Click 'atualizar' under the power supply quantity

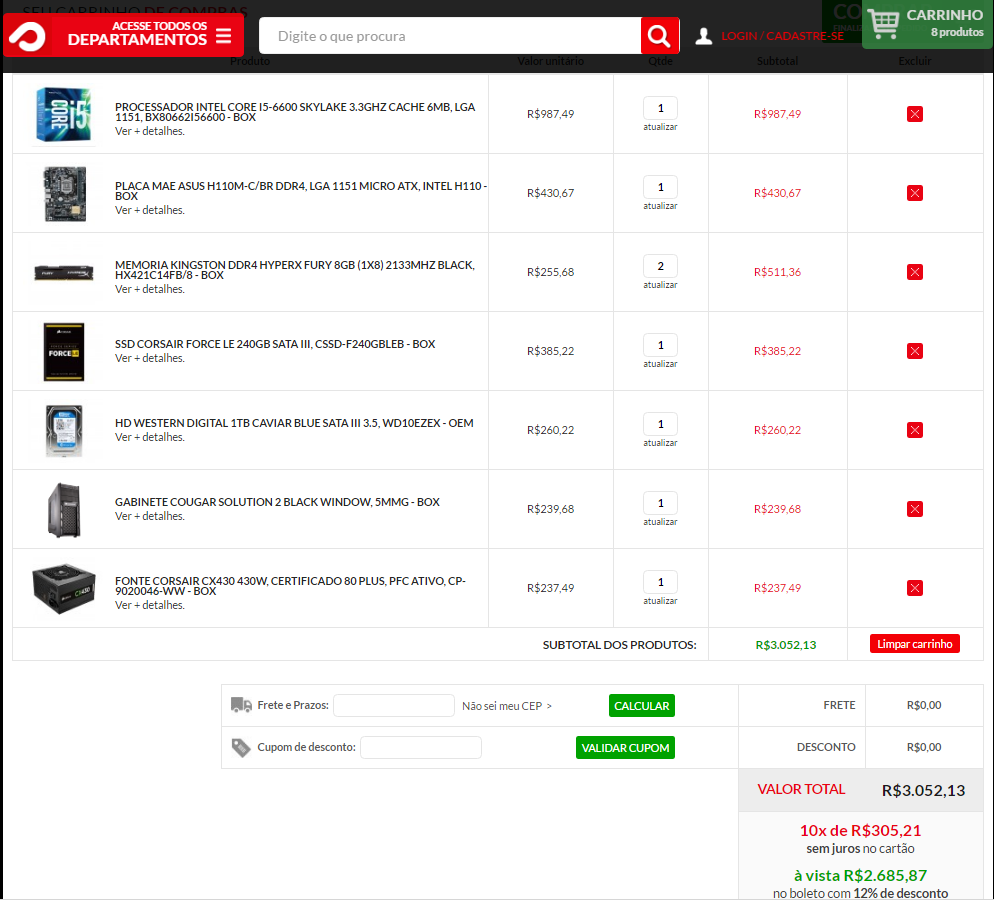pos(660,601)
